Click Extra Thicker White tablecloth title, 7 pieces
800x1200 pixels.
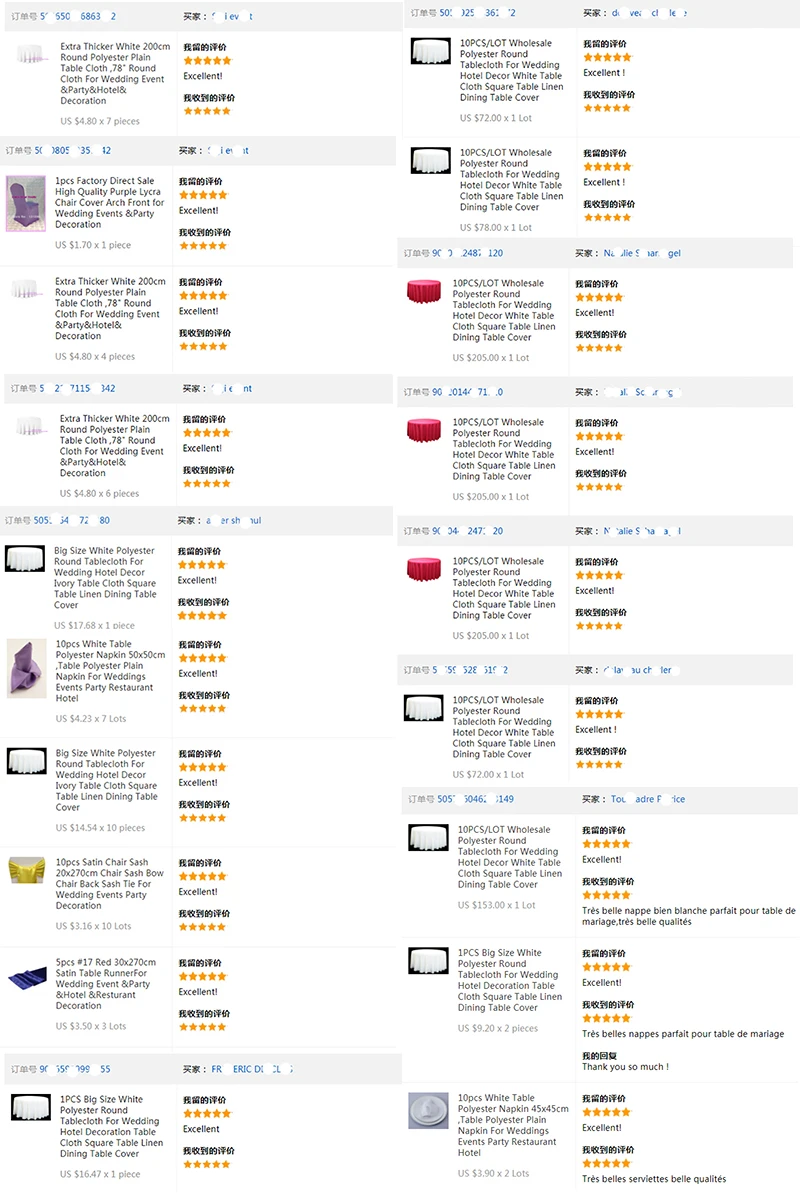point(115,73)
